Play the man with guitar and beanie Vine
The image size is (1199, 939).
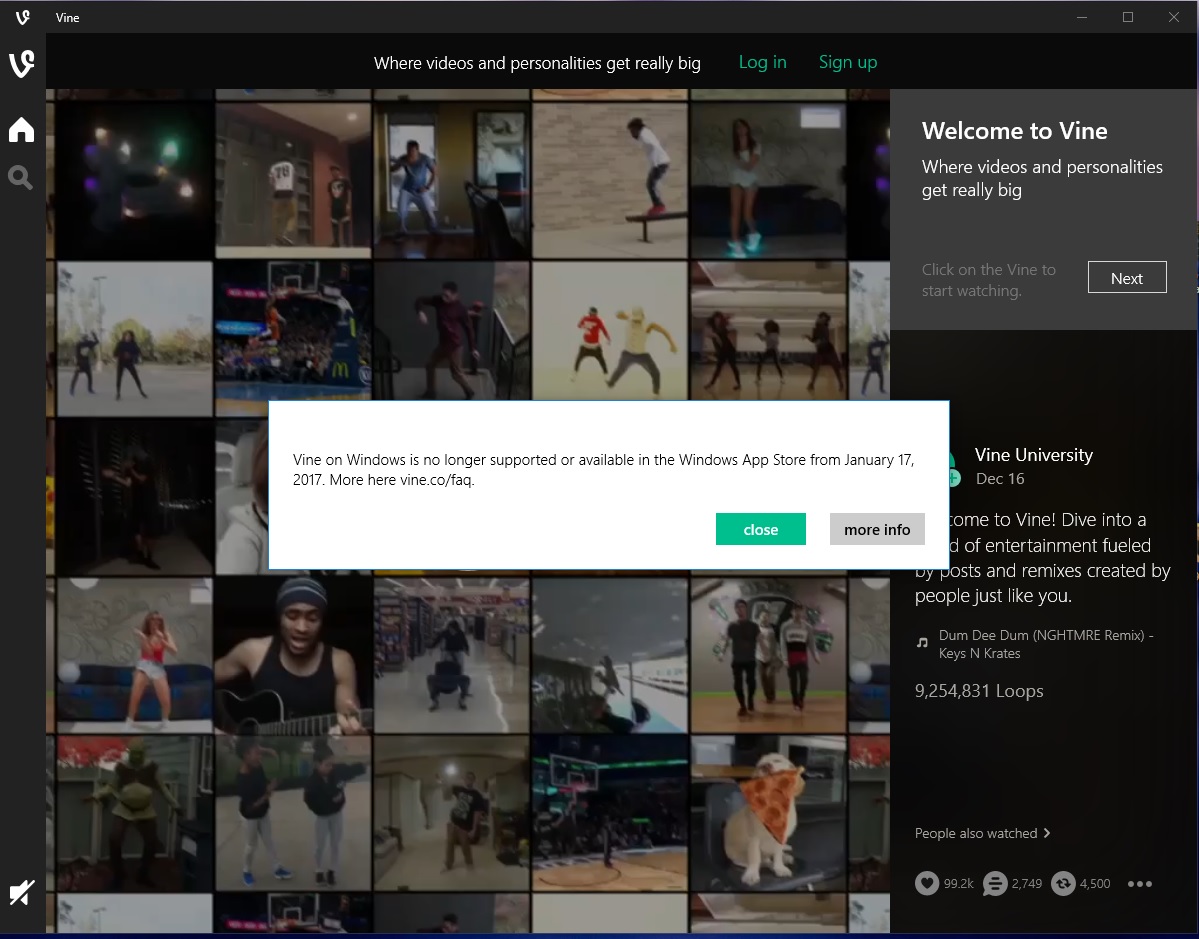pos(293,655)
